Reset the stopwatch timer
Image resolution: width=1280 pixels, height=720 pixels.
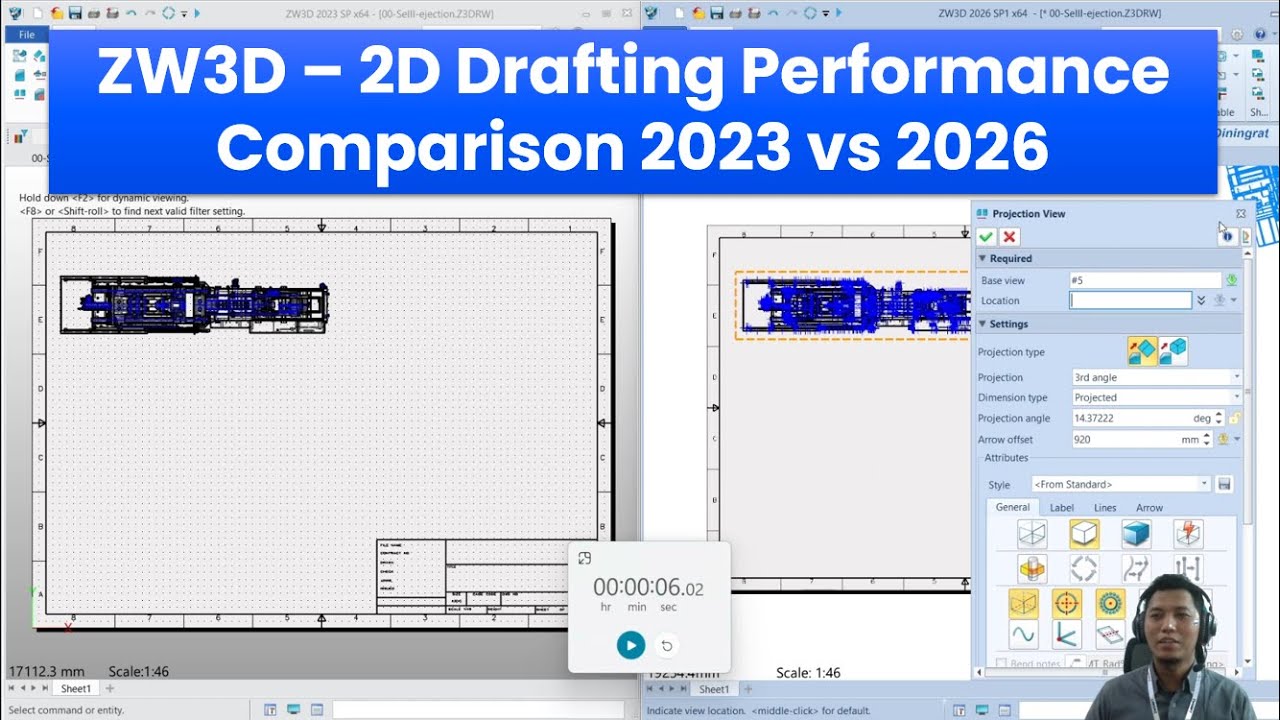(667, 646)
